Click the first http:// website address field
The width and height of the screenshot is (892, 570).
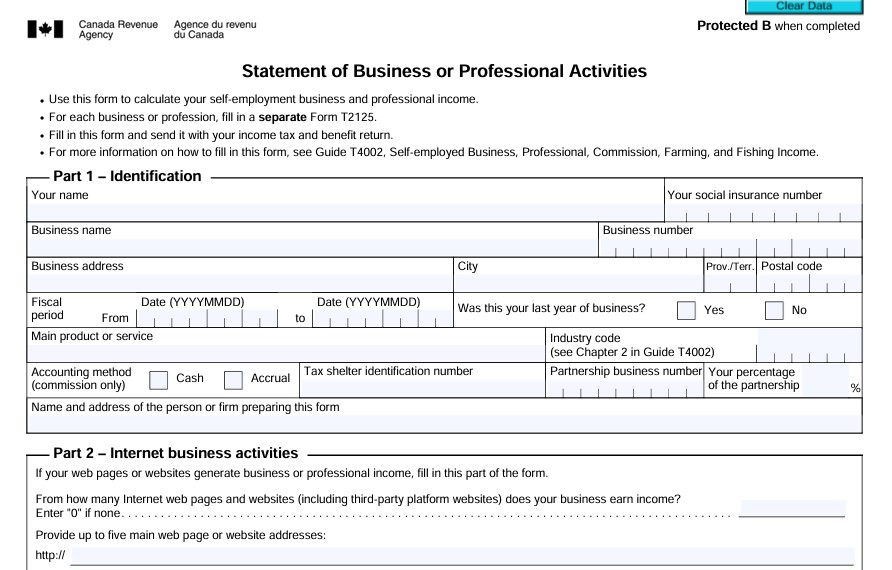460,556
